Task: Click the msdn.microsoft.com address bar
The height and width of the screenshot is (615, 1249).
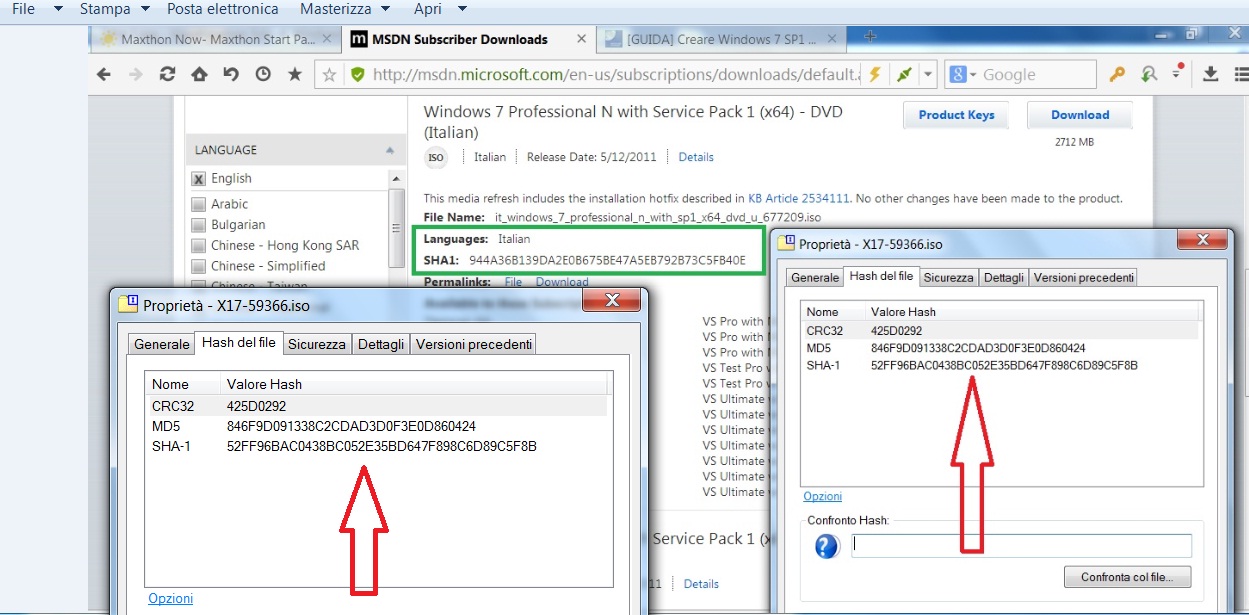Action: point(615,75)
